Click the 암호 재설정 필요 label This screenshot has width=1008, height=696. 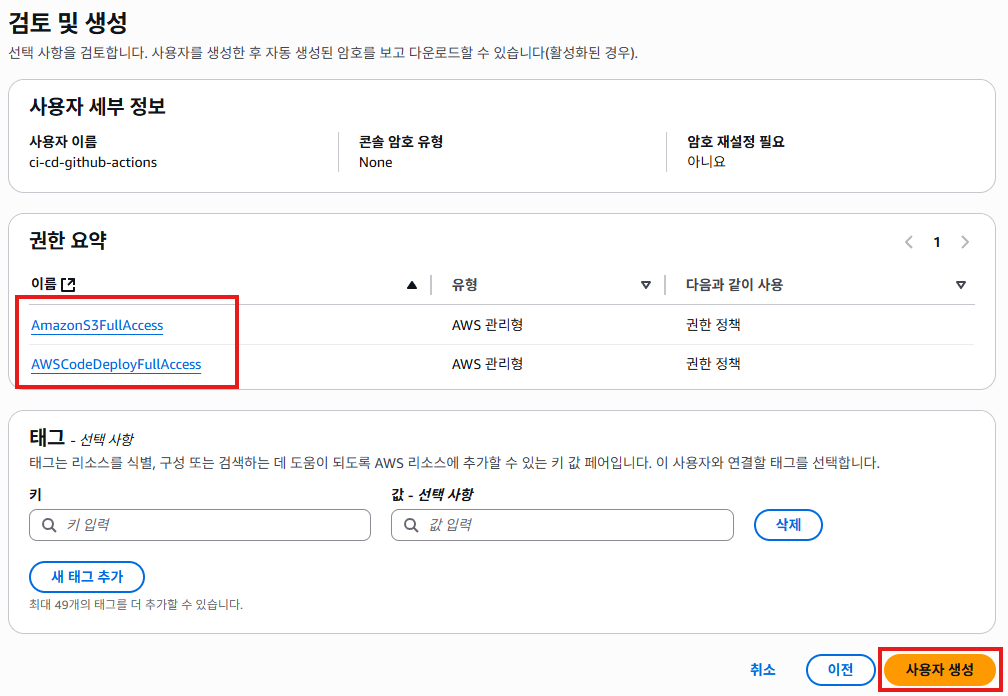[735, 141]
